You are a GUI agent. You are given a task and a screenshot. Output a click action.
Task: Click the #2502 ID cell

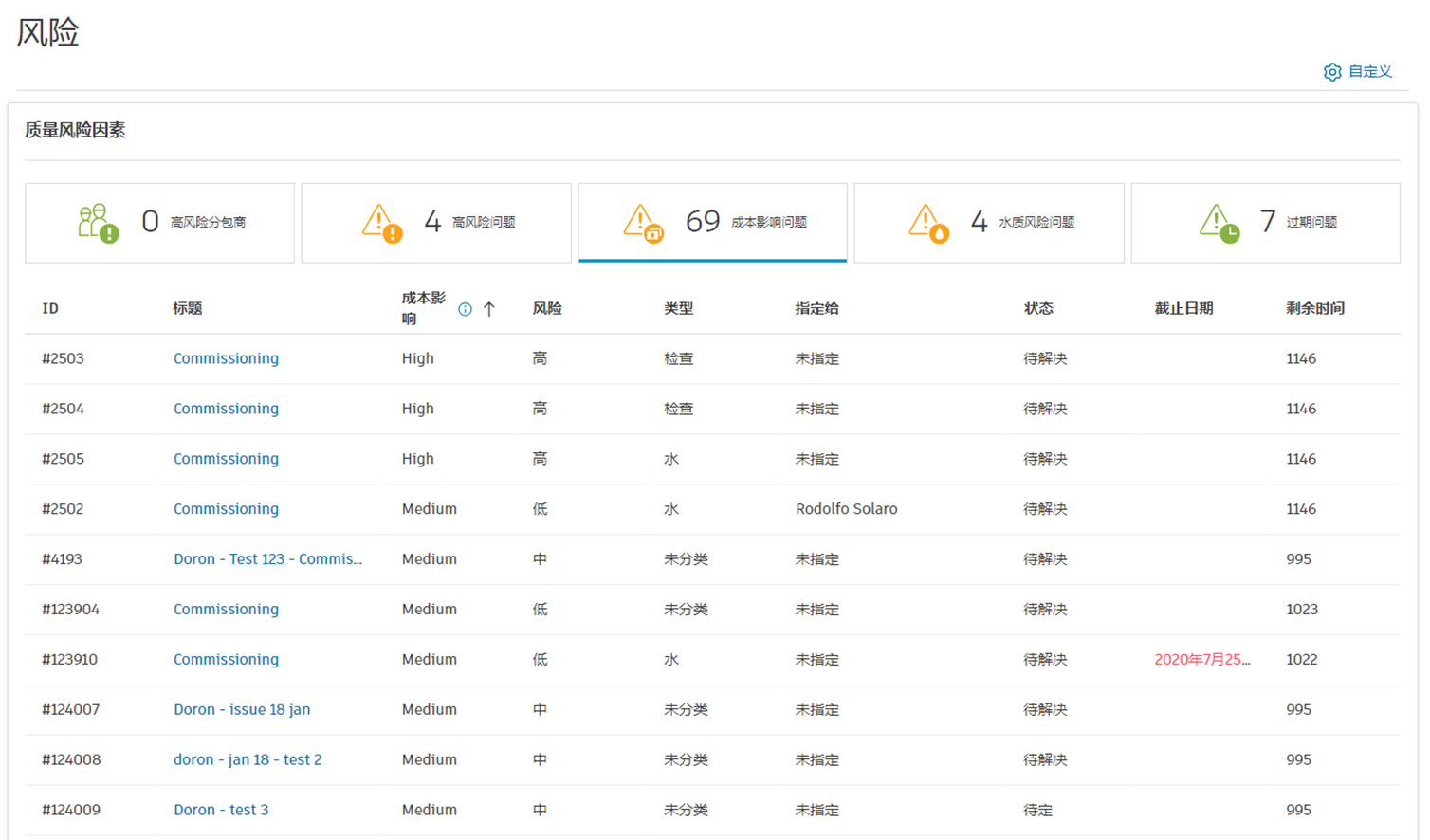coord(63,509)
